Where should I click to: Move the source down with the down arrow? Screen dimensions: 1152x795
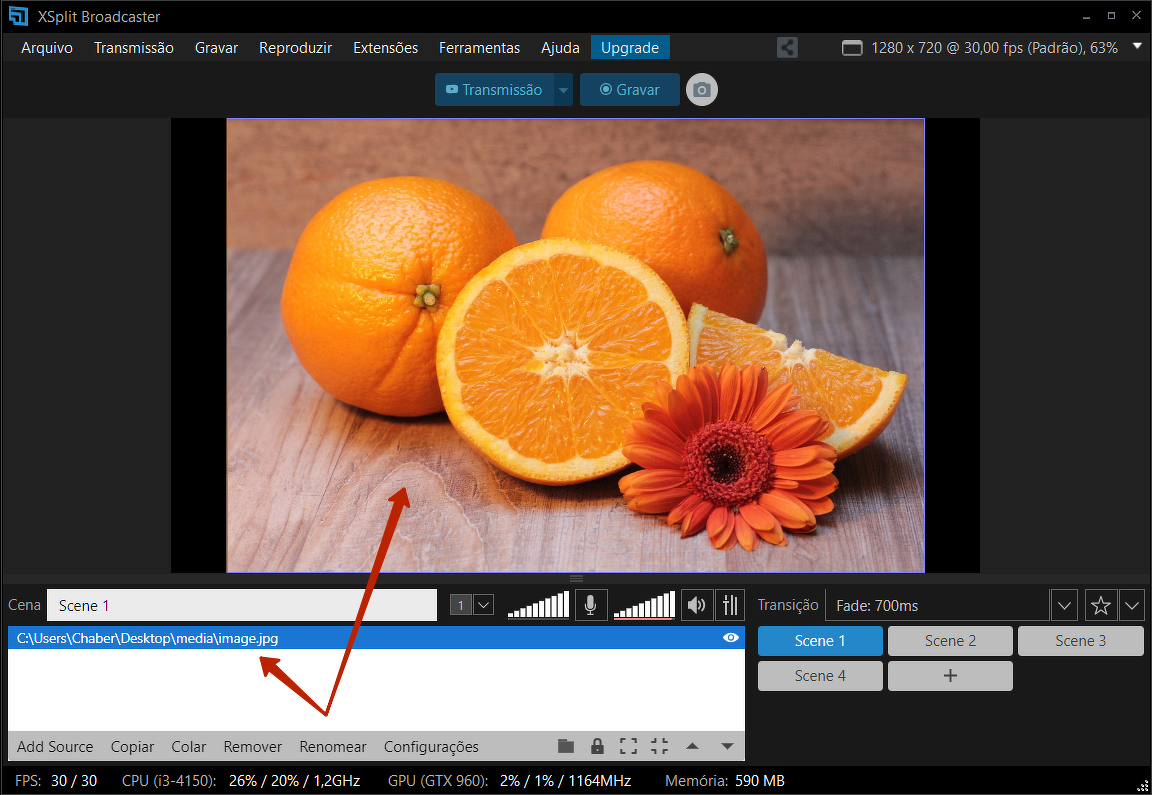[727, 746]
